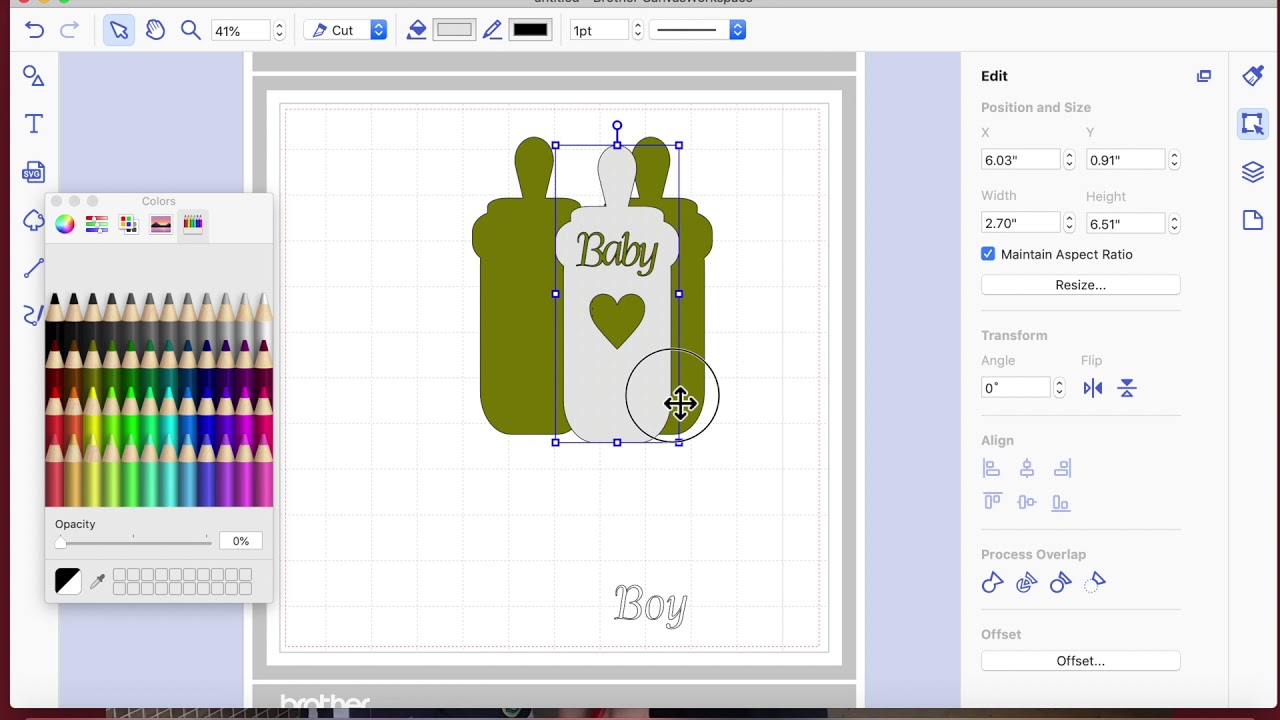The height and width of the screenshot is (720, 1280).
Task: Open the line style dropdown
Action: pyautogui.click(x=697, y=30)
